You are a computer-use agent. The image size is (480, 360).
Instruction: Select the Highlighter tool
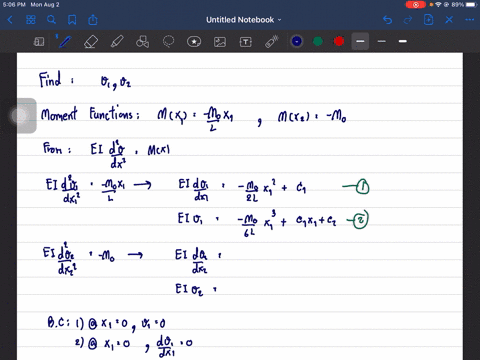(117, 42)
